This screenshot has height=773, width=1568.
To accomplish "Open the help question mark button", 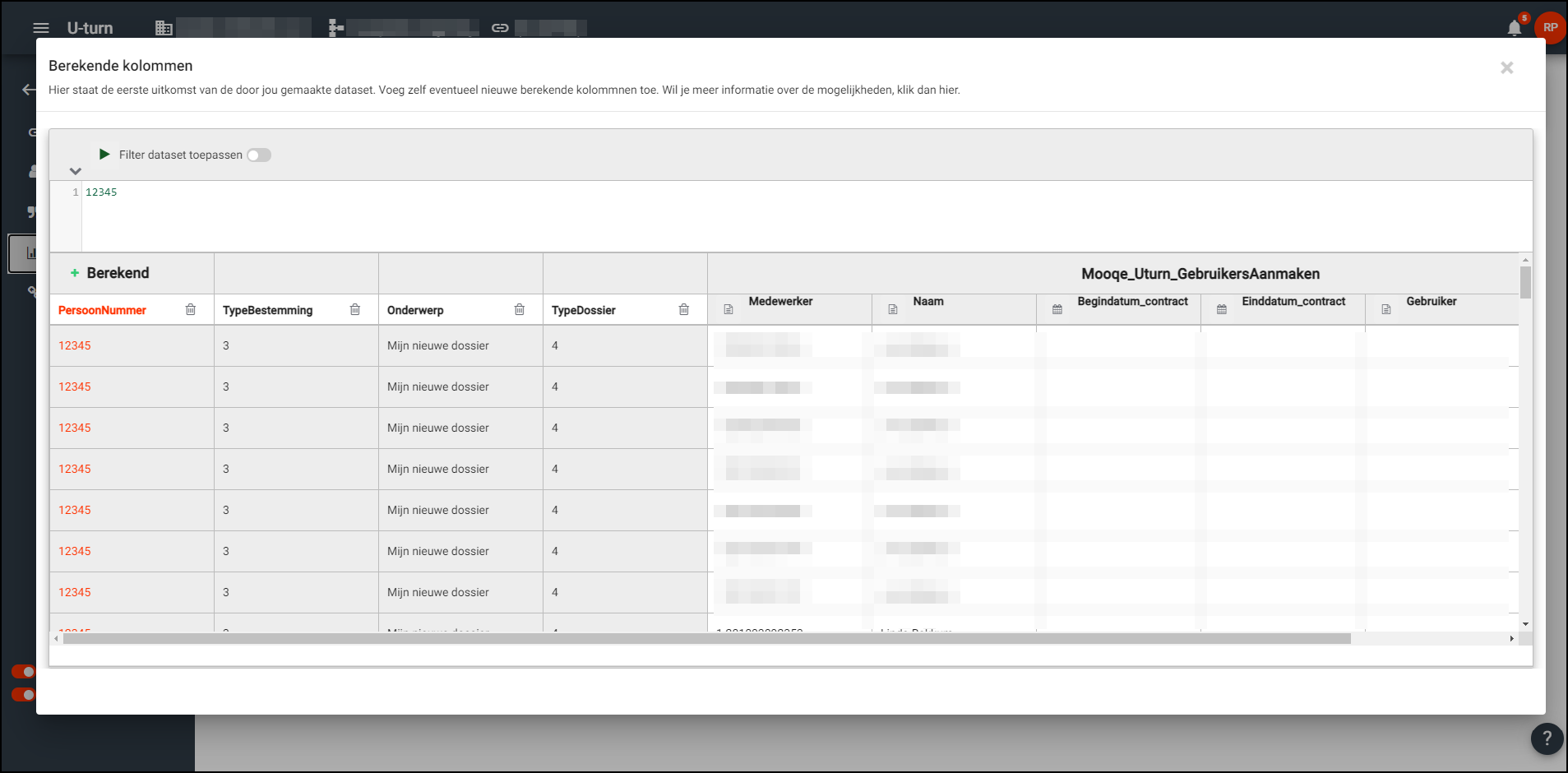I will coord(1546,738).
